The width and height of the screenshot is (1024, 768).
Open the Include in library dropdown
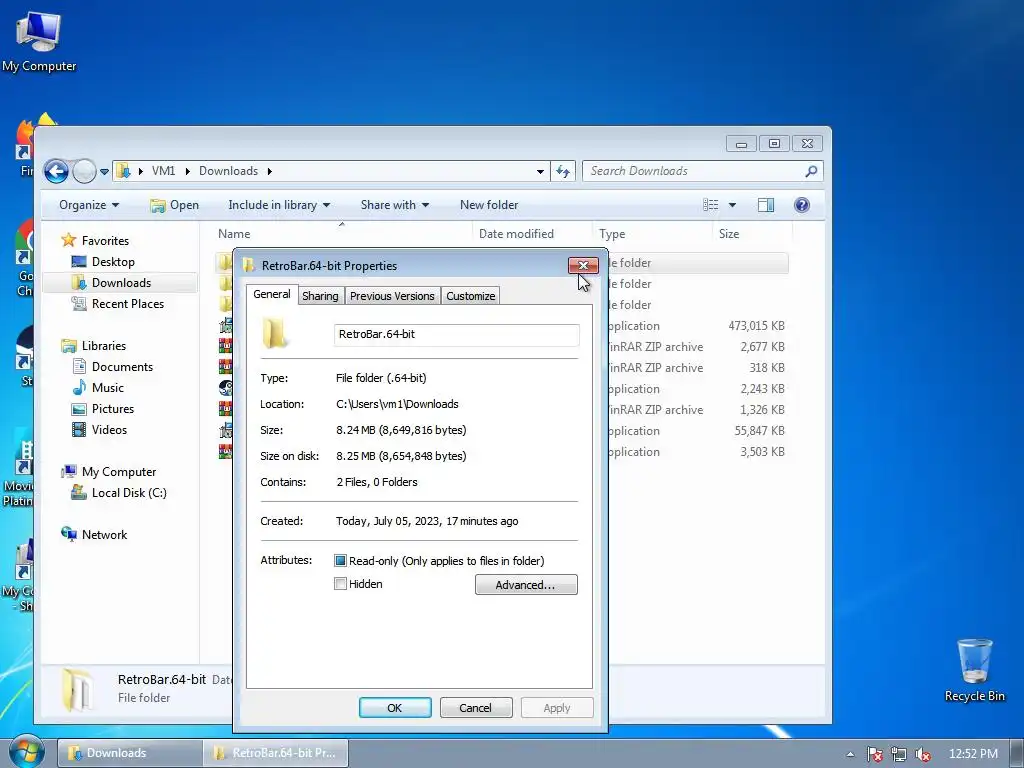(x=279, y=205)
